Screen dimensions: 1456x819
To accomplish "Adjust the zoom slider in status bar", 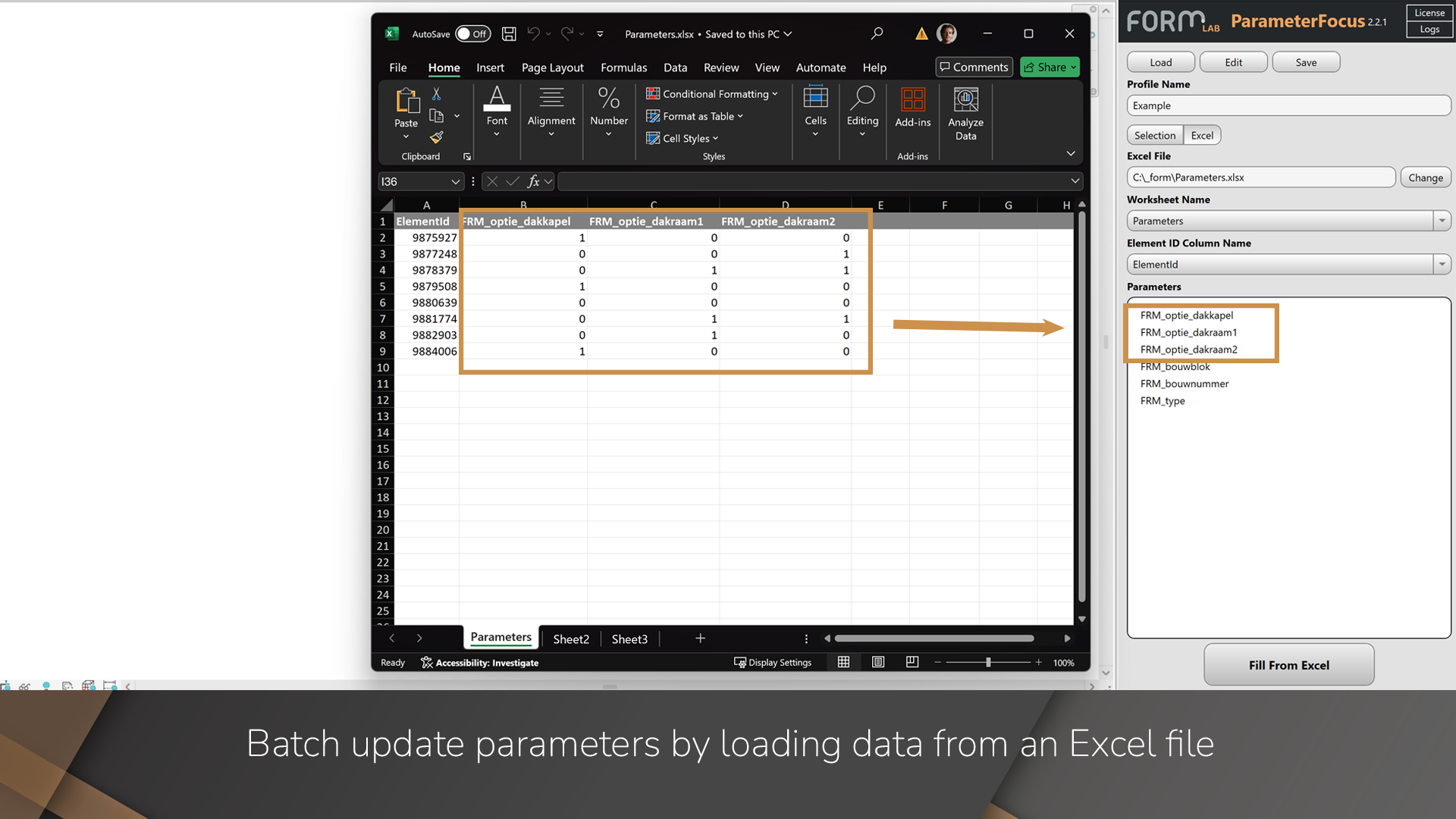I will [988, 662].
